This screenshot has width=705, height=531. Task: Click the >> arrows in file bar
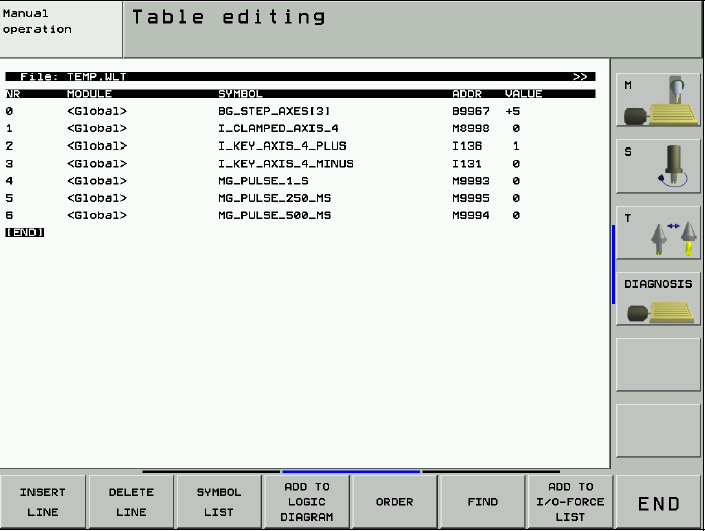click(580, 76)
